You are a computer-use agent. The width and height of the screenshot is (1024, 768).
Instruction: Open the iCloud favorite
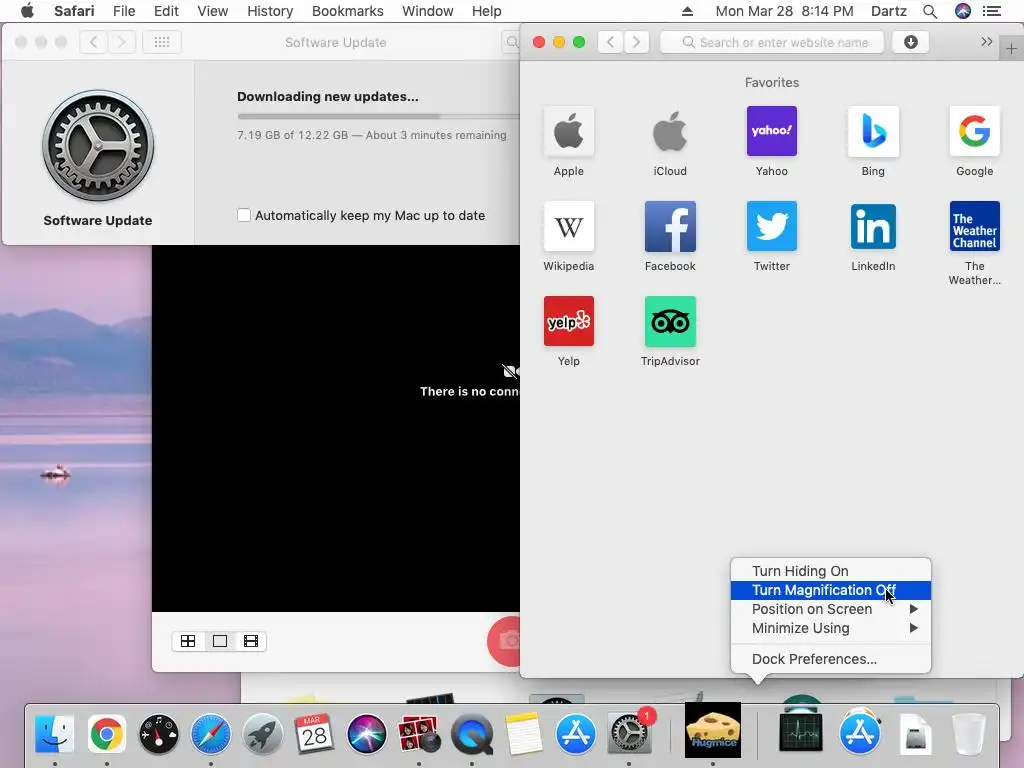(670, 131)
